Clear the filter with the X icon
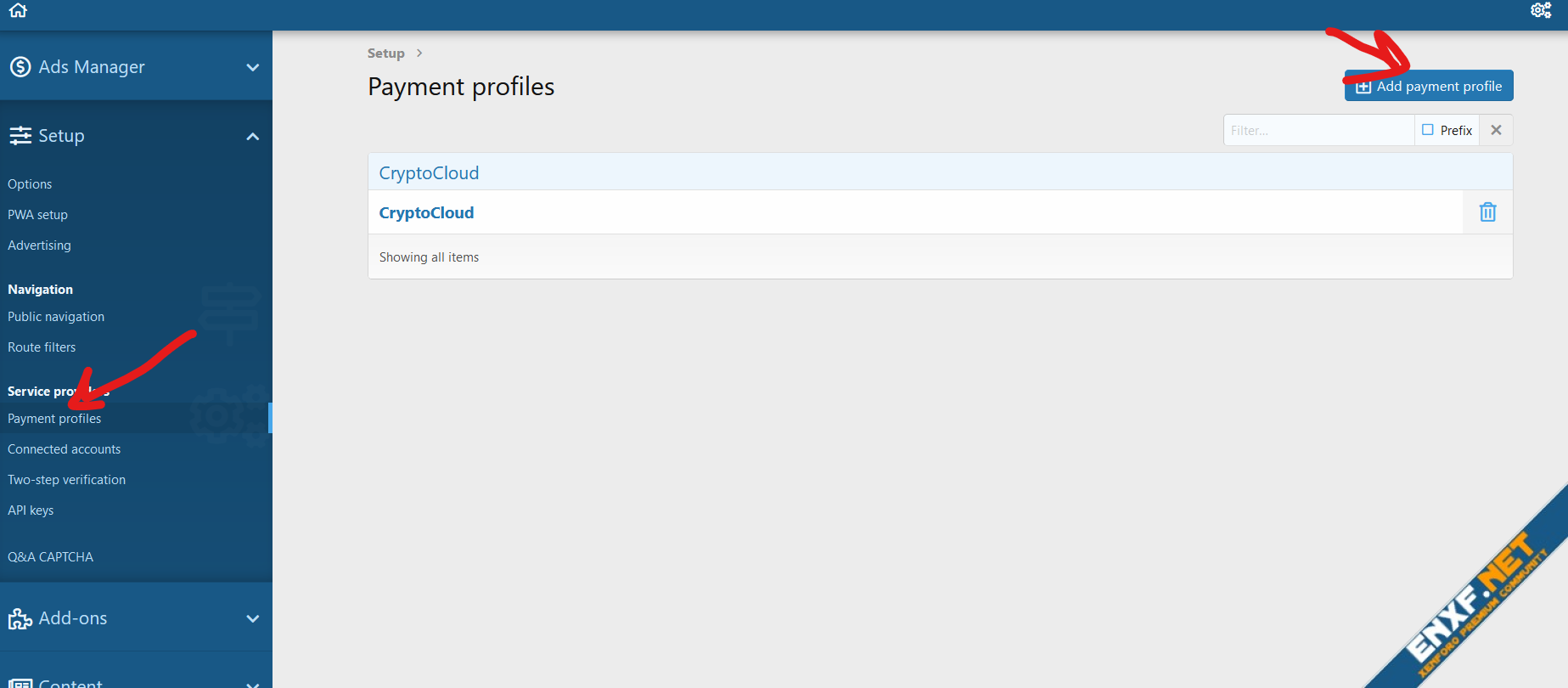This screenshot has height=688, width=1568. click(1496, 130)
